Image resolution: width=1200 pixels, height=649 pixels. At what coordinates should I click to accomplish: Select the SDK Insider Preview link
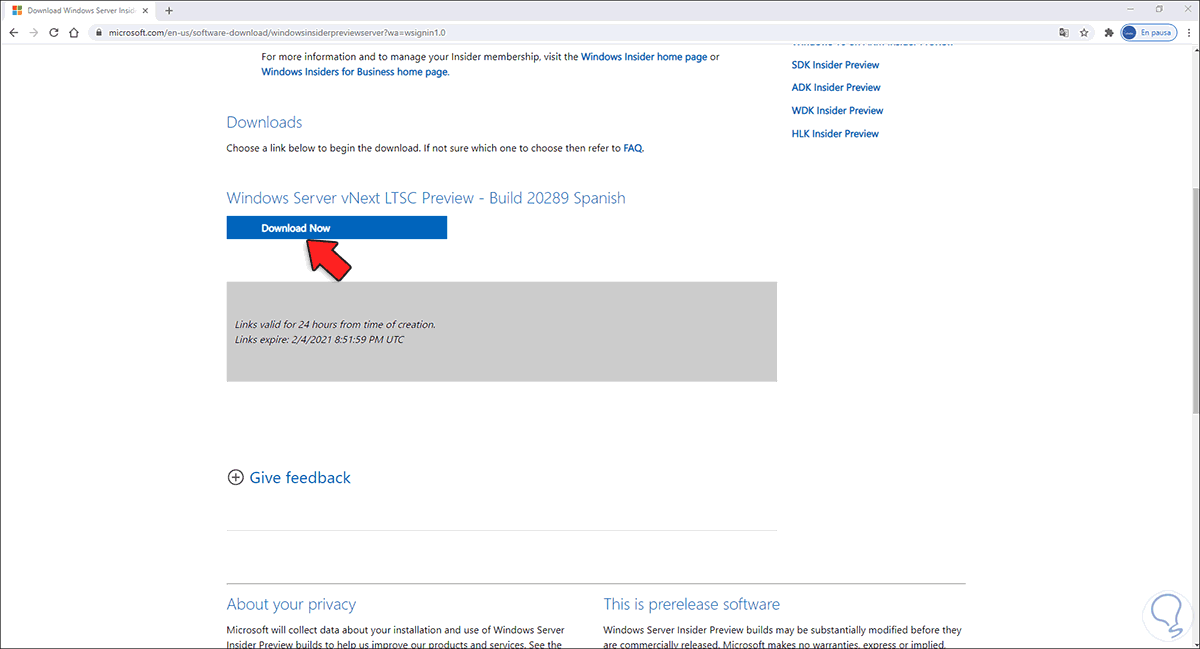tap(835, 65)
